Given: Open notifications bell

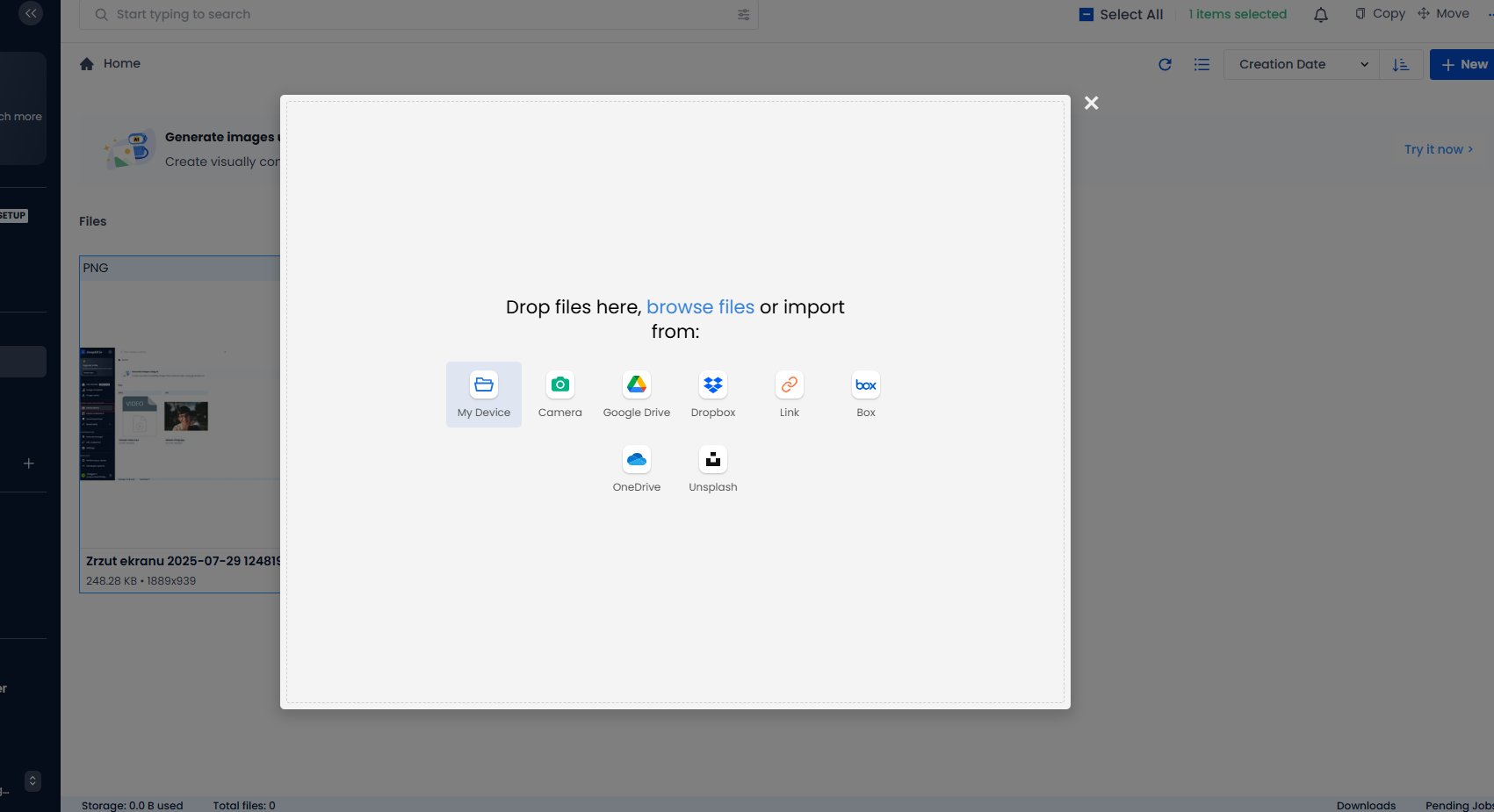Looking at the screenshot, I should [x=1320, y=15].
